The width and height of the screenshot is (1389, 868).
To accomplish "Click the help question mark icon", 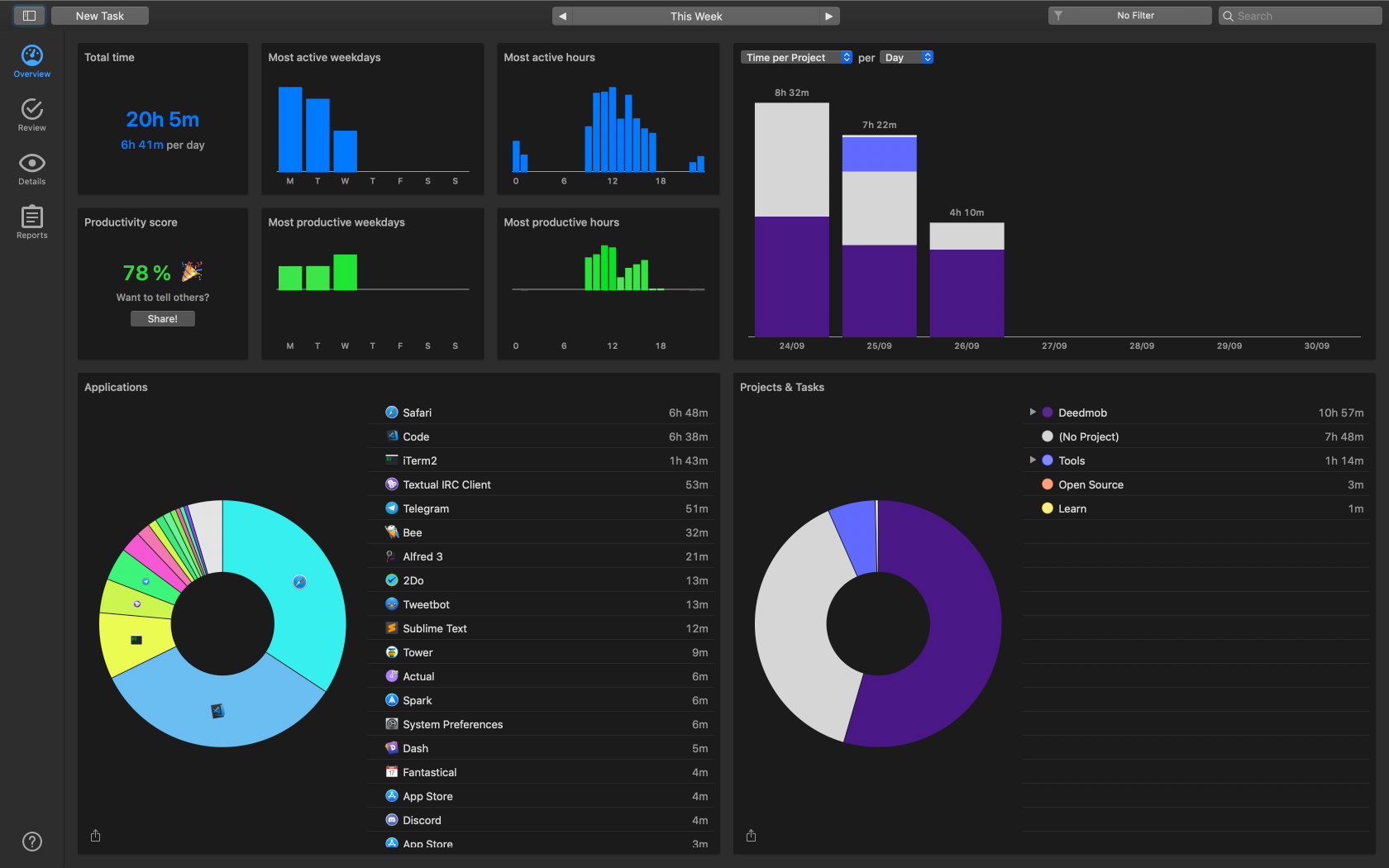I will pyautogui.click(x=31, y=842).
